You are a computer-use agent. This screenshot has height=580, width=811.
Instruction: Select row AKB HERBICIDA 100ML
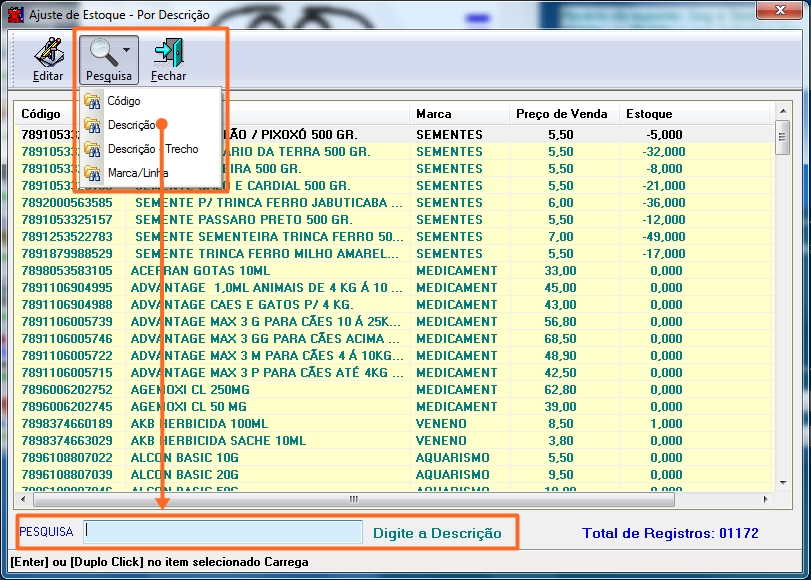point(394,424)
